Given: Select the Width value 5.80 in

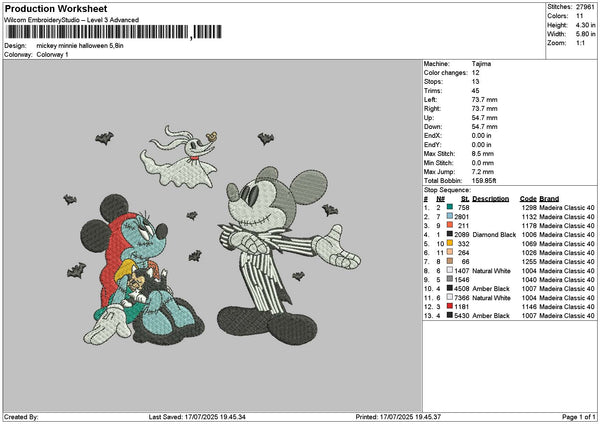Looking at the screenshot, I should point(585,34).
